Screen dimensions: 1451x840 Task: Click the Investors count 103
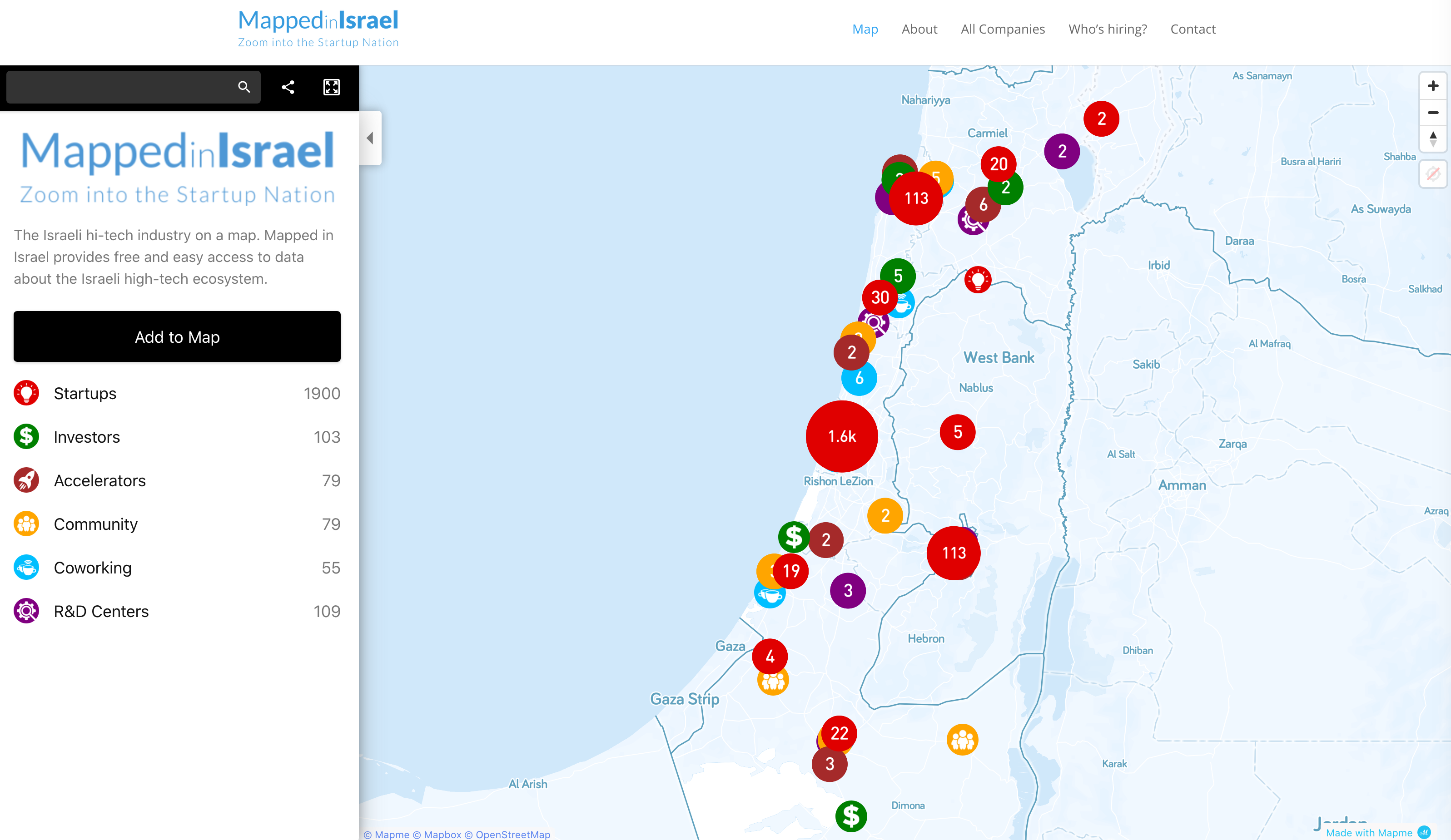(327, 437)
